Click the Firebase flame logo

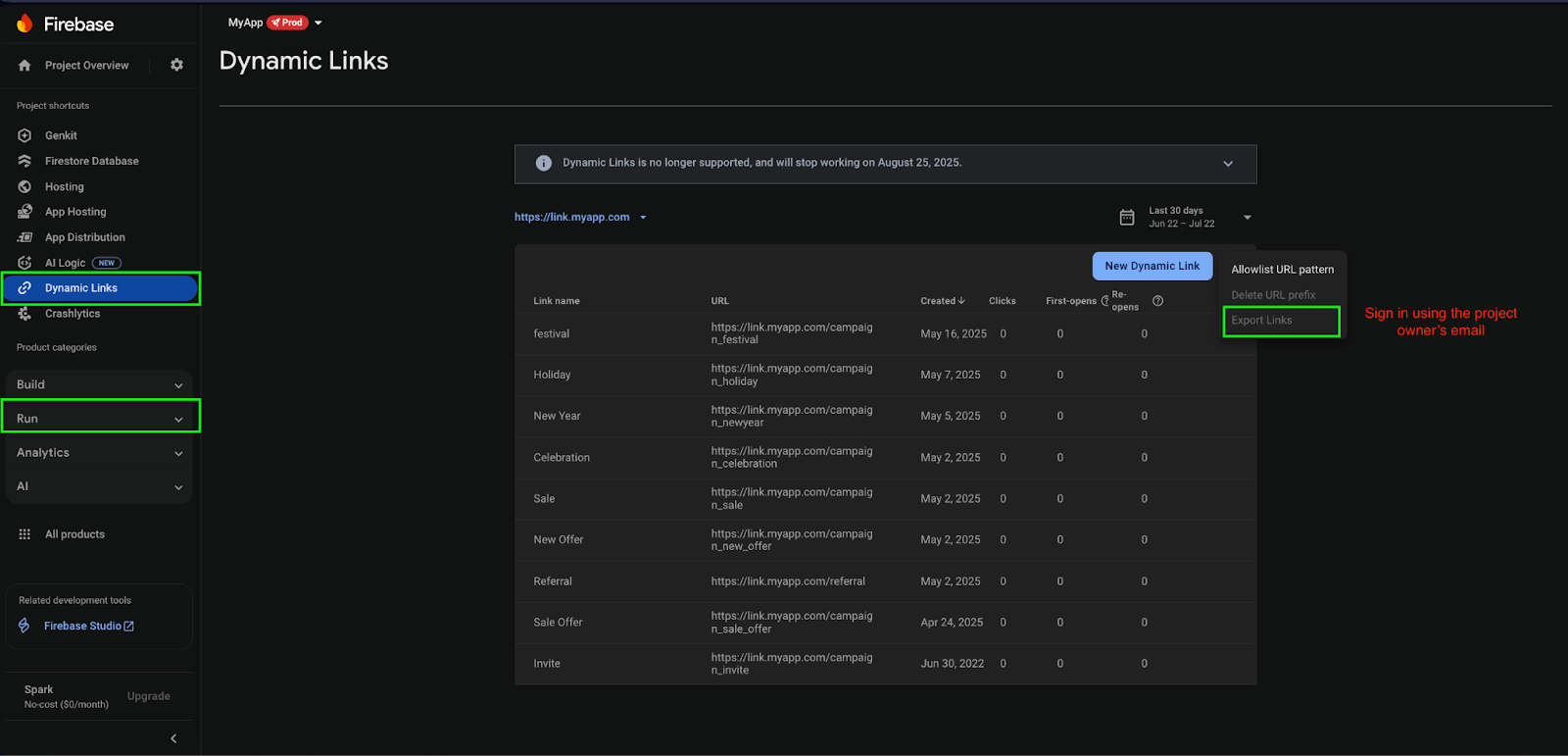click(x=24, y=24)
